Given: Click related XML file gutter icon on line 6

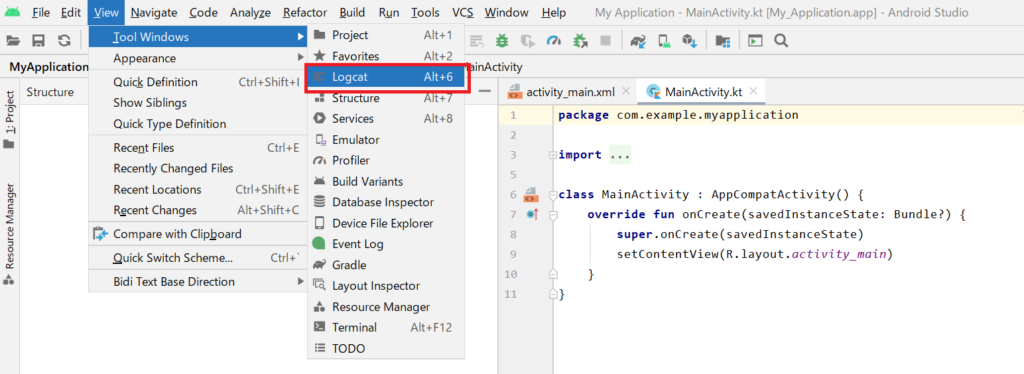Looking at the screenshot, I should pos(531,195).
